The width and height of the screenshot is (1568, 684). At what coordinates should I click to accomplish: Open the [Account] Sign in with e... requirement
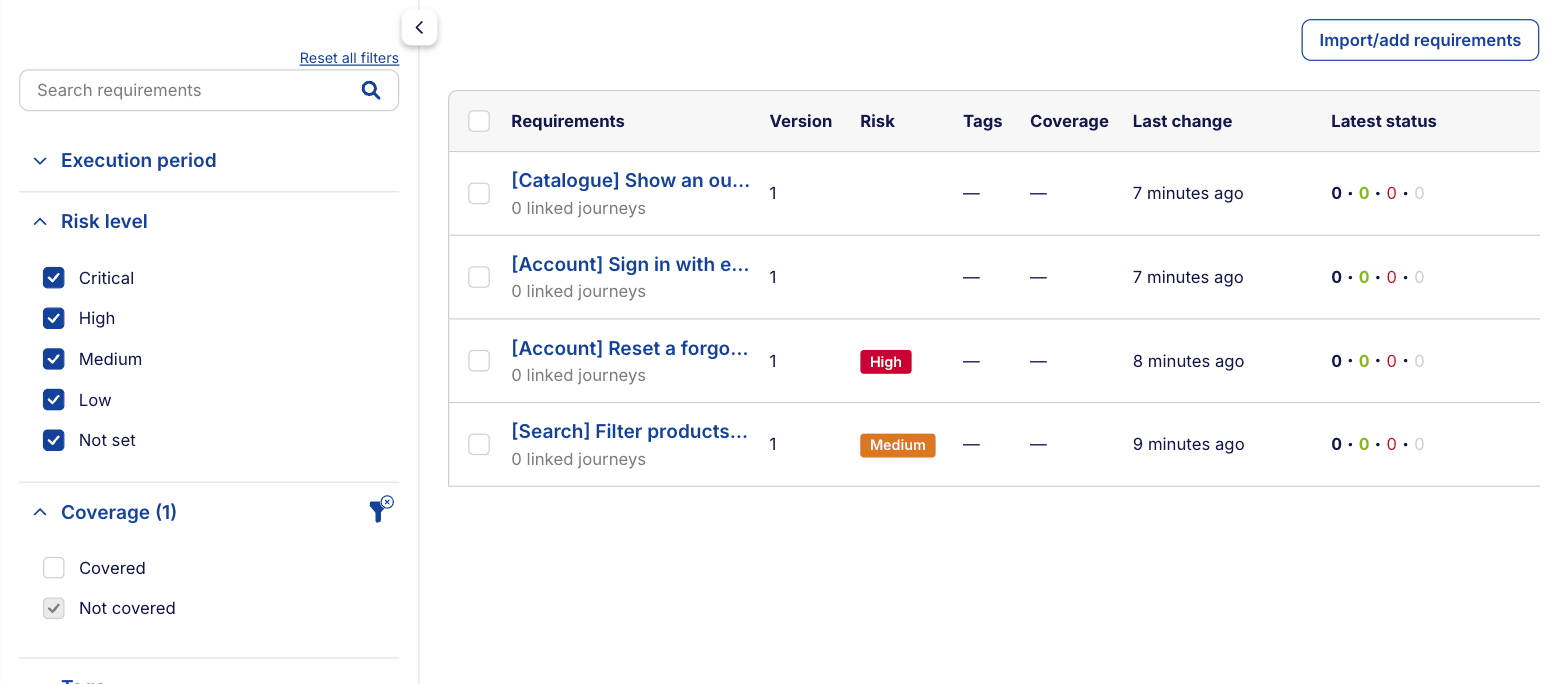(x=630, y=264)
